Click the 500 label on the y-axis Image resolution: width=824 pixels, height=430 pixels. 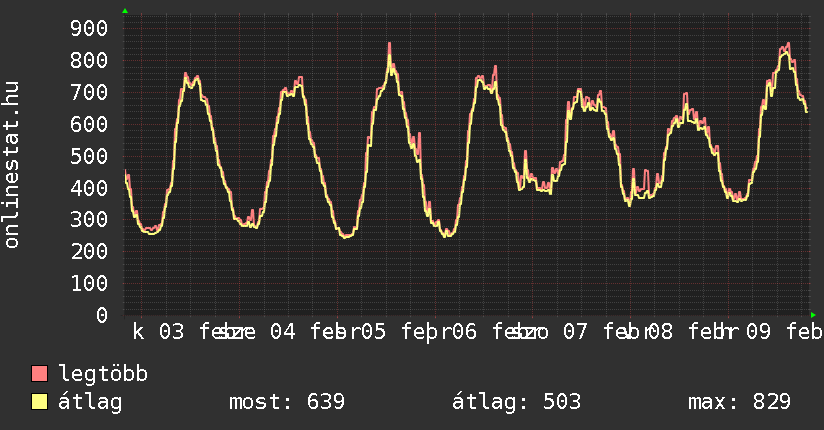90,156
